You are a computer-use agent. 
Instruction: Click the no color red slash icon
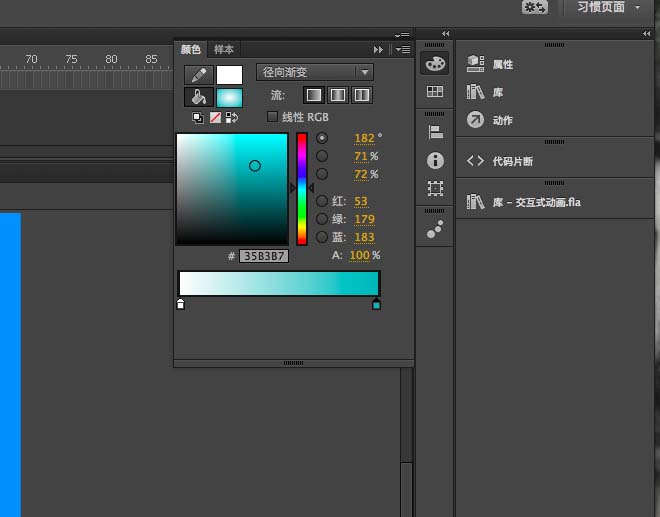pyautogui.click(x=216, y=118)
